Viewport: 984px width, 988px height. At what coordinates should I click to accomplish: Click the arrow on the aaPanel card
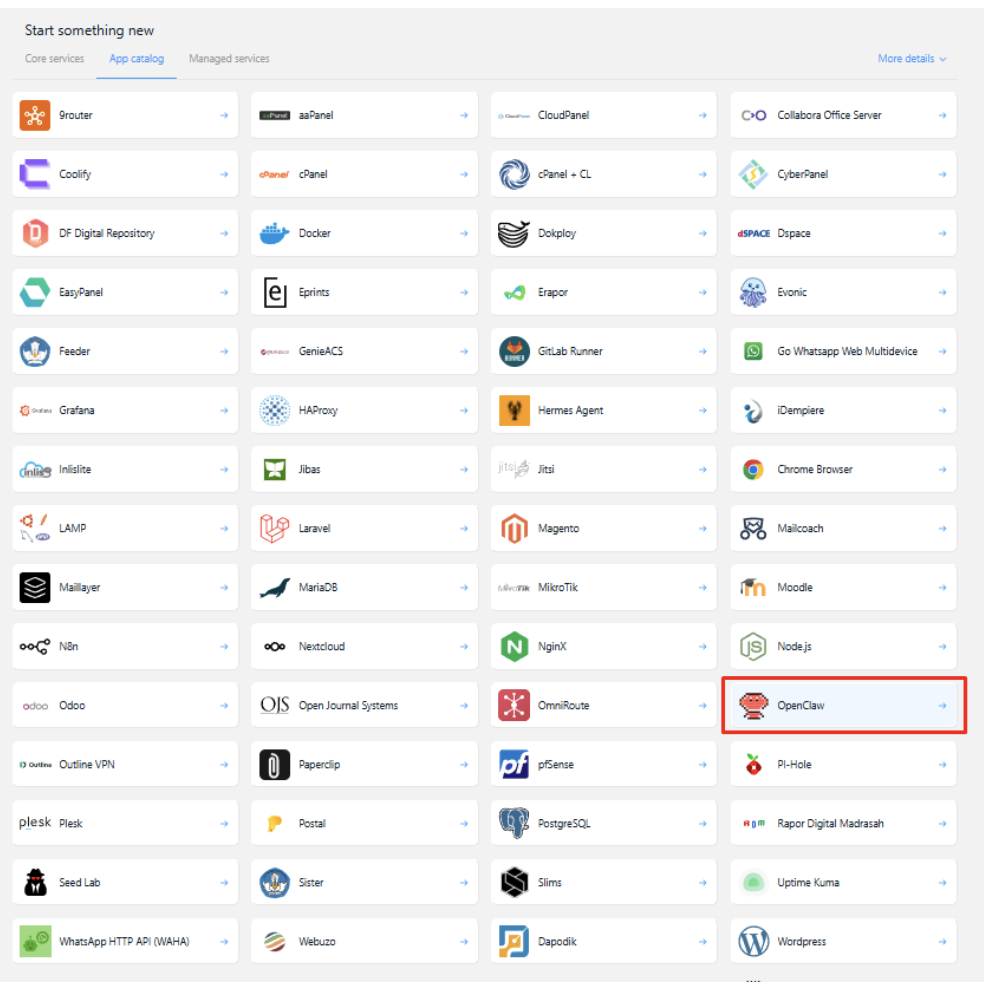point(464,115)
